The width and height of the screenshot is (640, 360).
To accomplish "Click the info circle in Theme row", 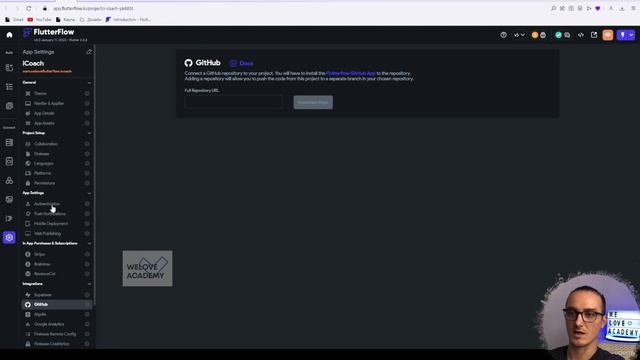I will click(x=87, y=93).
